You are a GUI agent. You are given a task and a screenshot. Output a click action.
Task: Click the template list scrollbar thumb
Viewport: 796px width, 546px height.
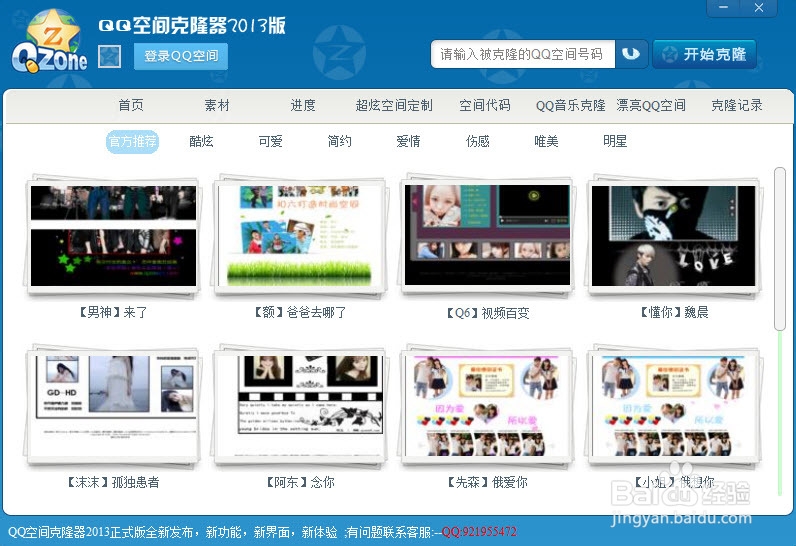pos(779,249)
